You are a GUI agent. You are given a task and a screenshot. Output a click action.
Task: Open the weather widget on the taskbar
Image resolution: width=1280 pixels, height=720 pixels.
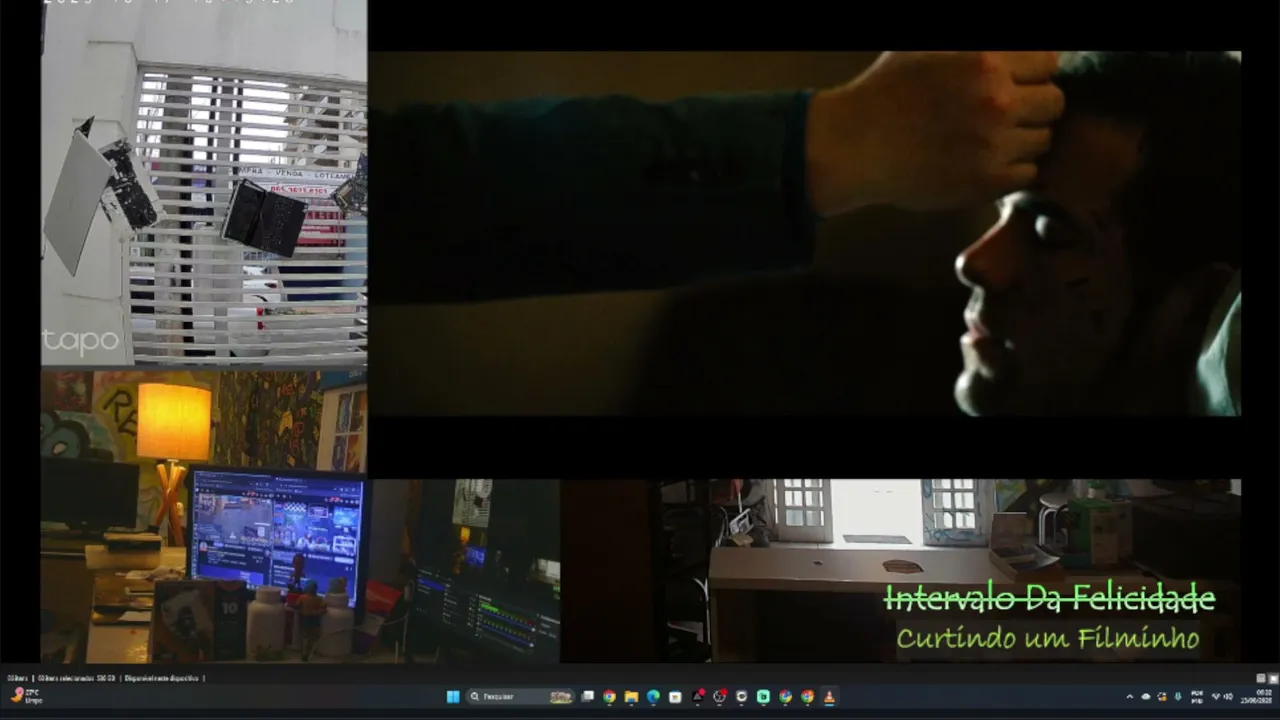point(26,696)
